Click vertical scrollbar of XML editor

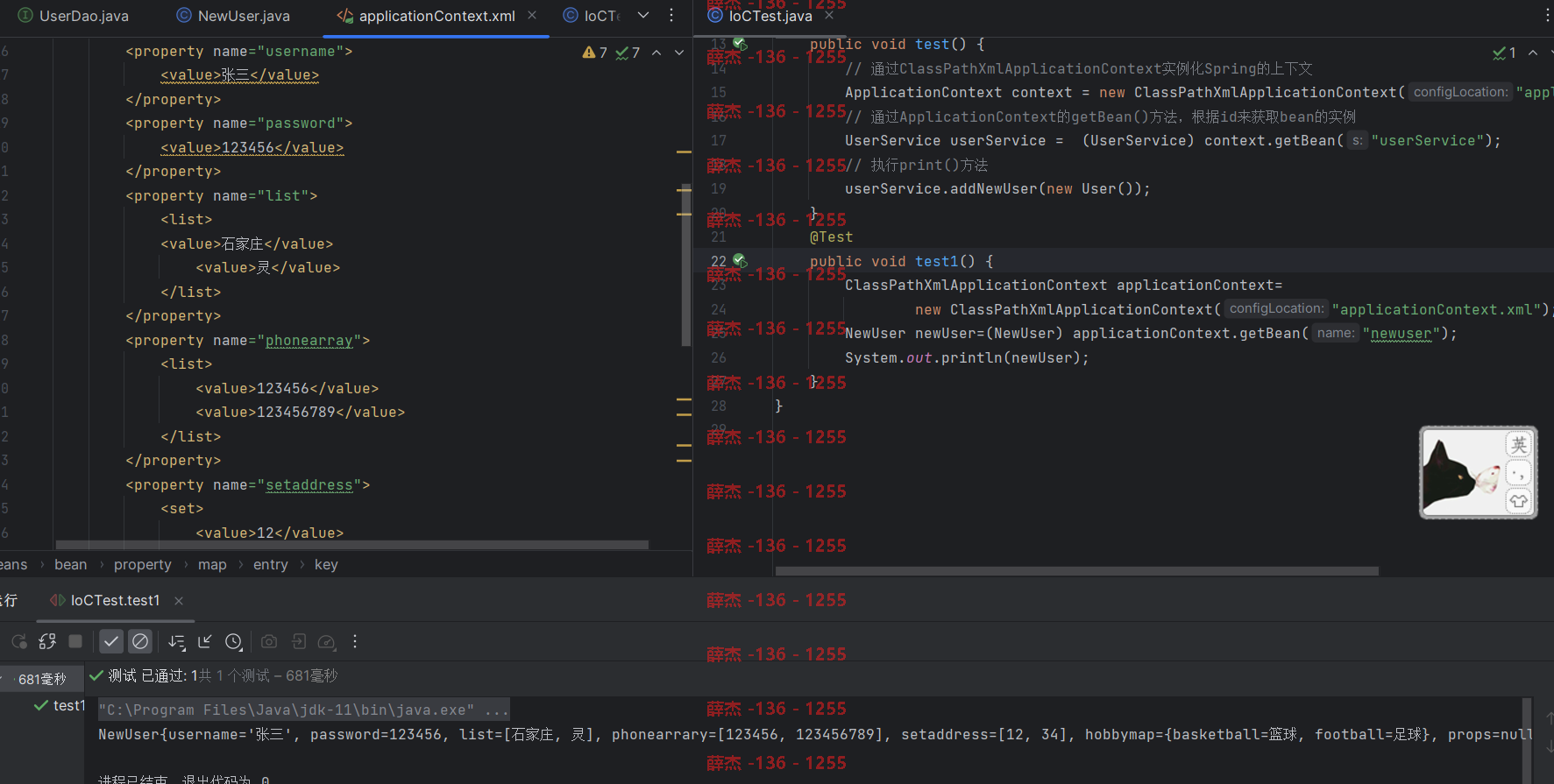tap(686, 265)
